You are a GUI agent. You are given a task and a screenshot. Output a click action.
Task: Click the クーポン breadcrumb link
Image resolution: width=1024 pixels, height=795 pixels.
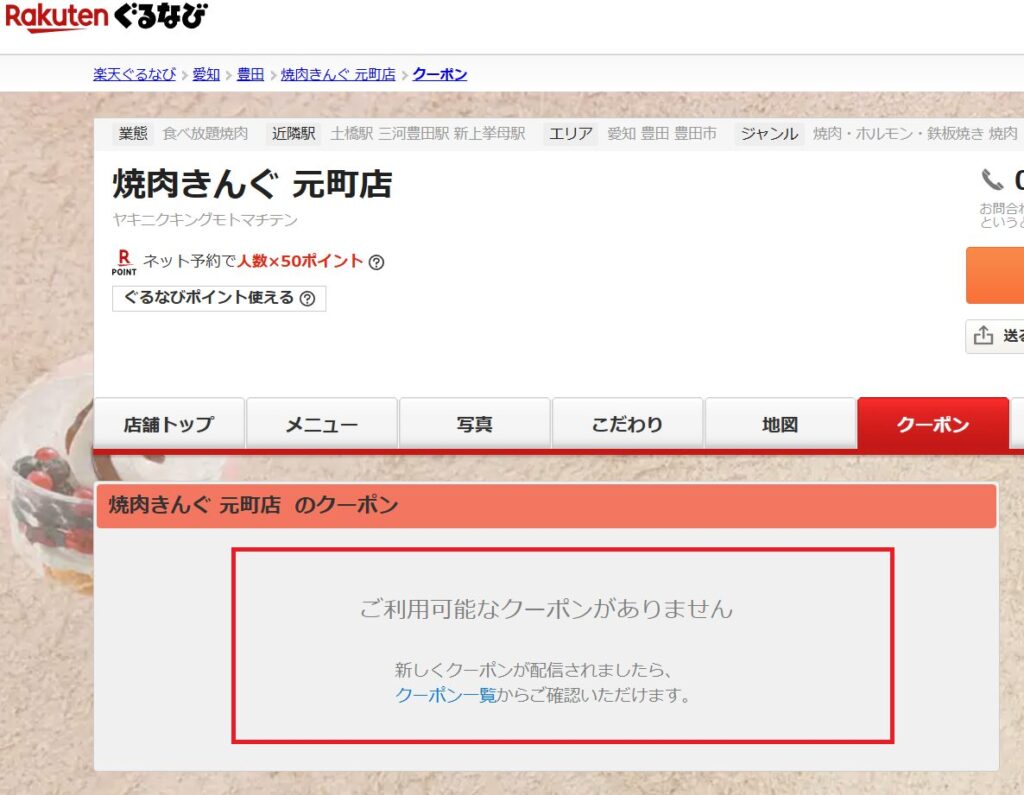(439, 74)
